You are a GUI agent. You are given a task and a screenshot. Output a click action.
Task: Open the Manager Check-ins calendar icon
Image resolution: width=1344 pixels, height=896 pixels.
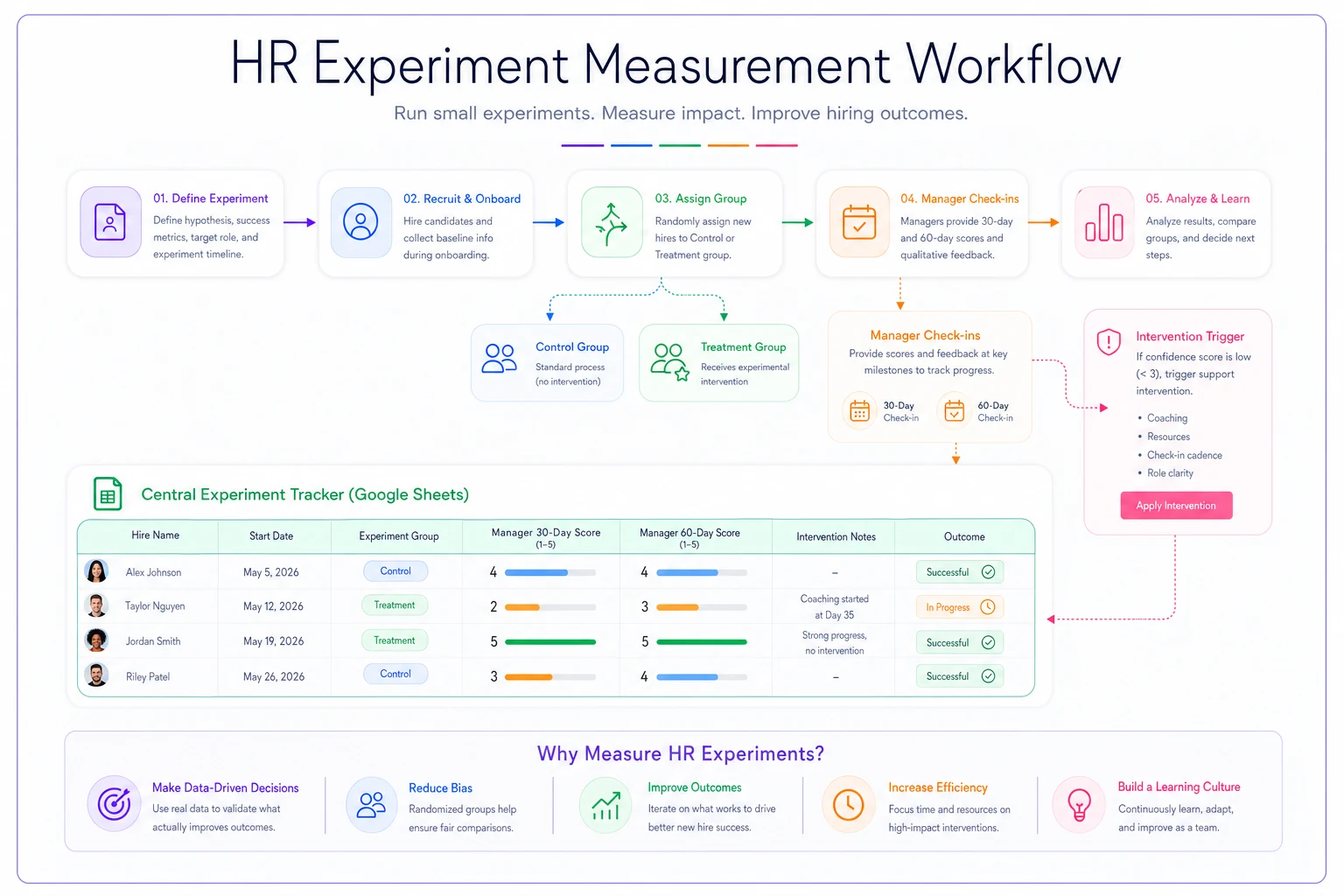coord(859,222)
